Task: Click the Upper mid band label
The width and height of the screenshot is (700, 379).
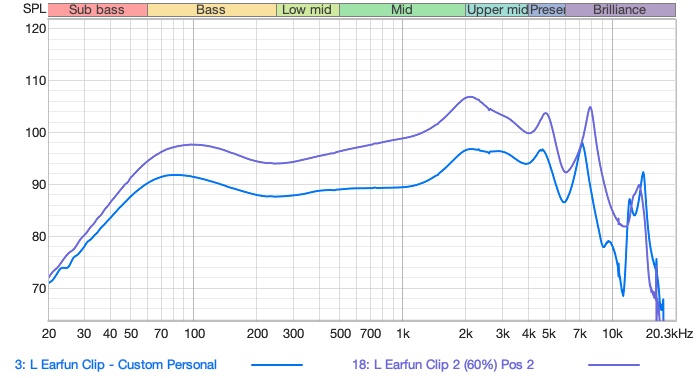Action: point(497,10)
